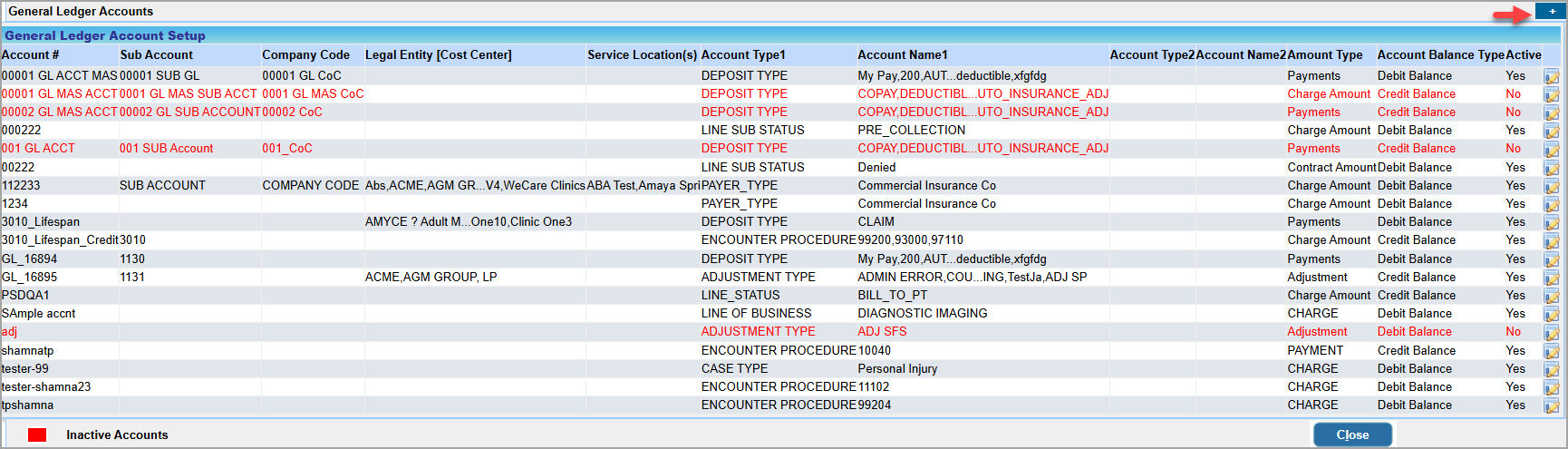The image size is (1568, 449).
Task: Open edit icon for 00001 GL ACCT MAS row
Action: (x=1551, y=76)
